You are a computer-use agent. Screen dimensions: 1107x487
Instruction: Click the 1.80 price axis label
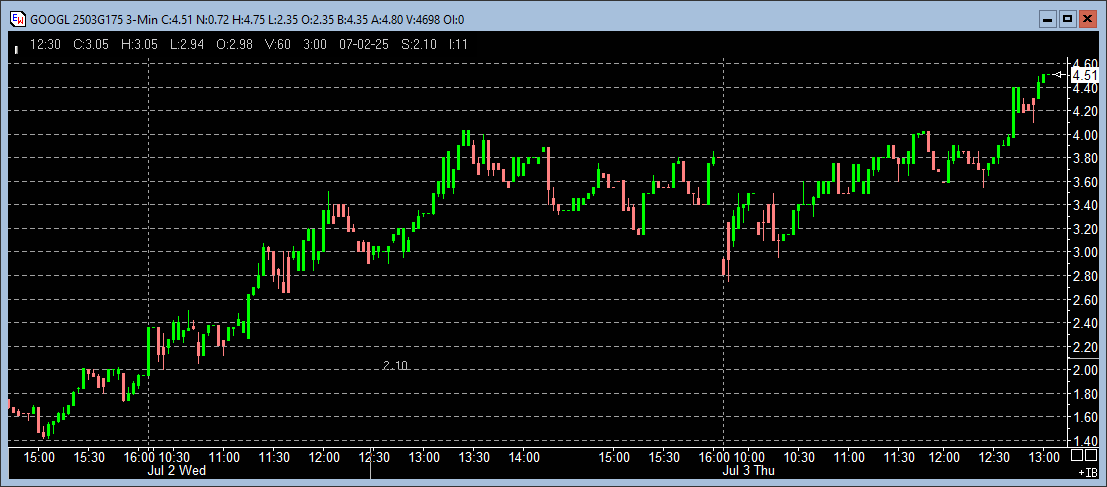(x=1084, y=394)
